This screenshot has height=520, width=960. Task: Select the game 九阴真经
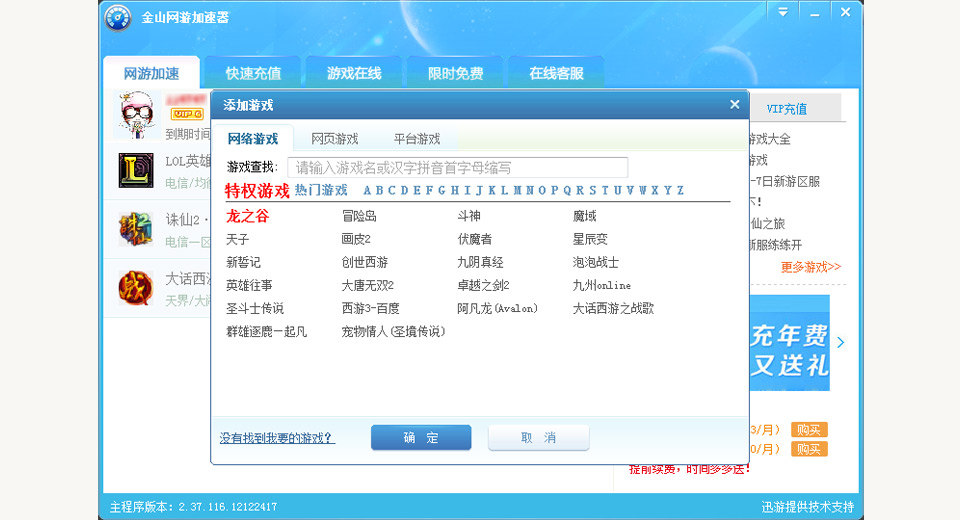[x=480, y=263]
